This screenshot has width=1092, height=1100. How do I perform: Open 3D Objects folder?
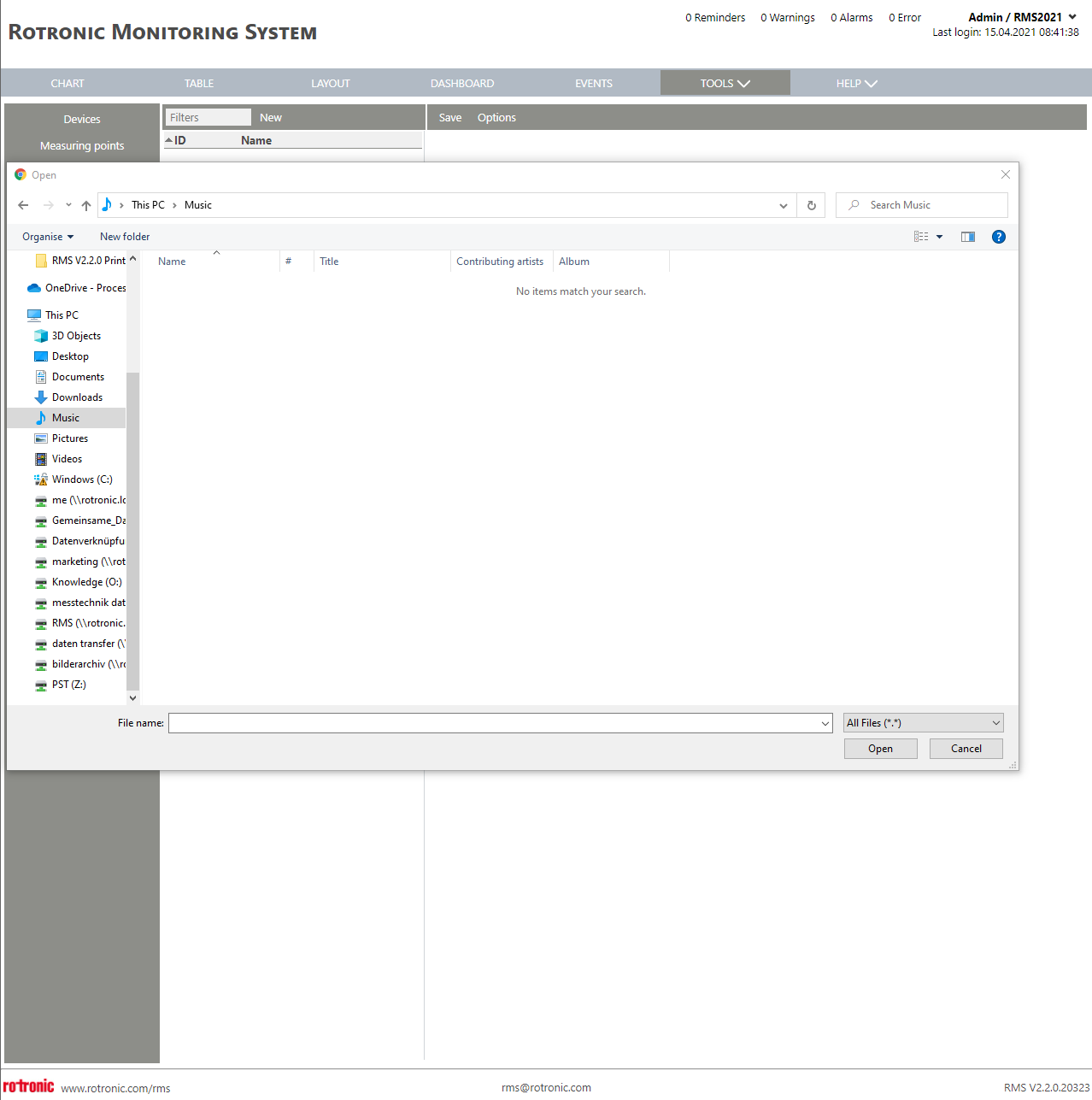click(x=68, y=336)
